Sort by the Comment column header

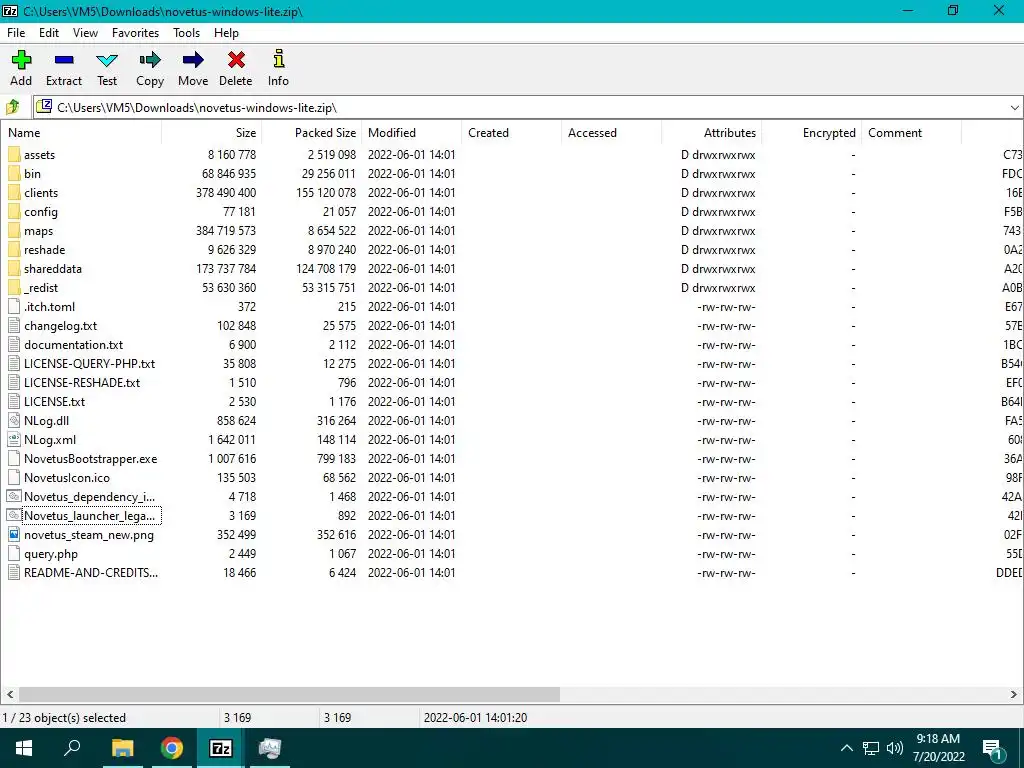[912, 133]
